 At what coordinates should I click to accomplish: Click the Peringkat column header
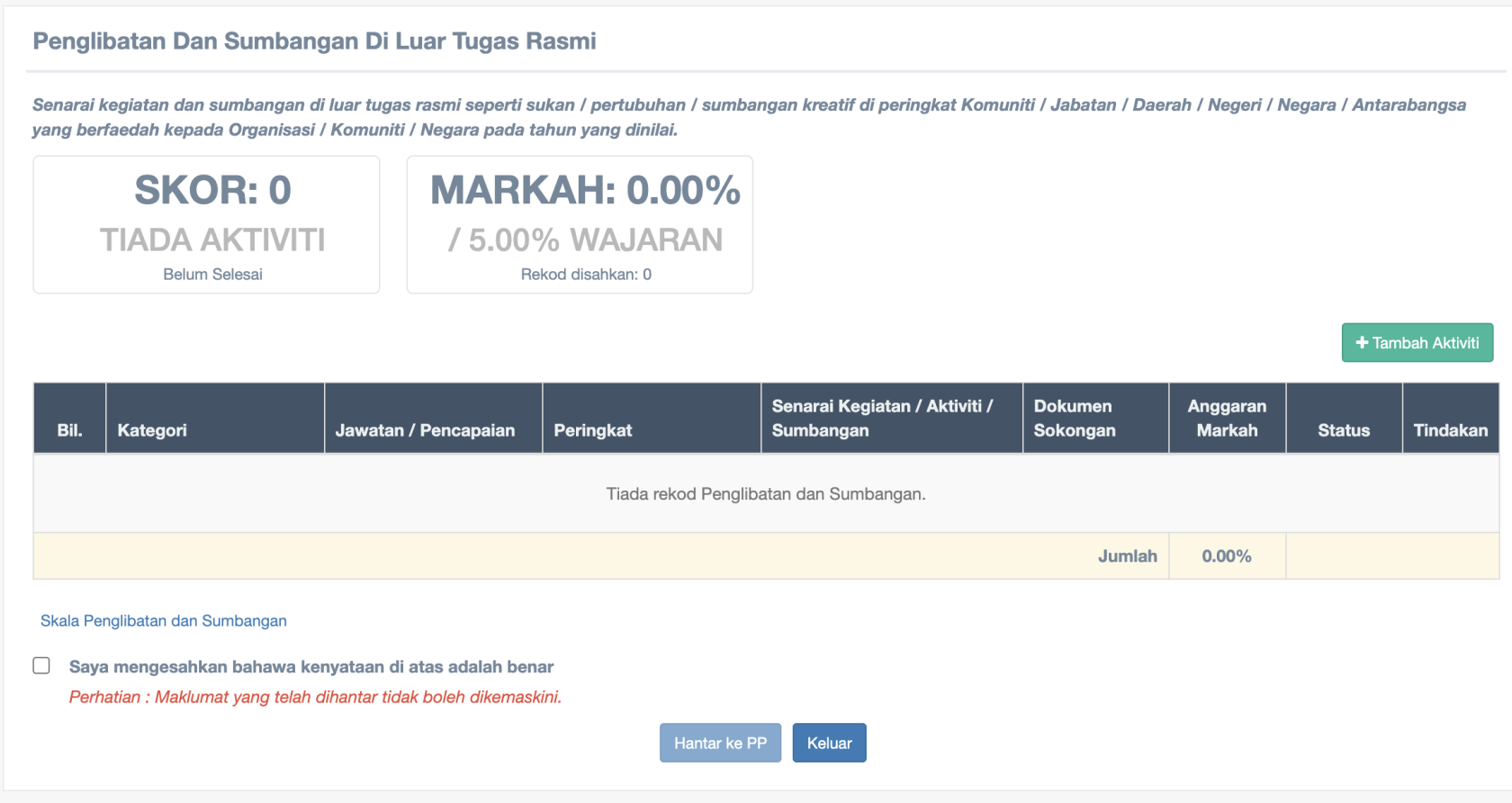[x=593, y=430]
